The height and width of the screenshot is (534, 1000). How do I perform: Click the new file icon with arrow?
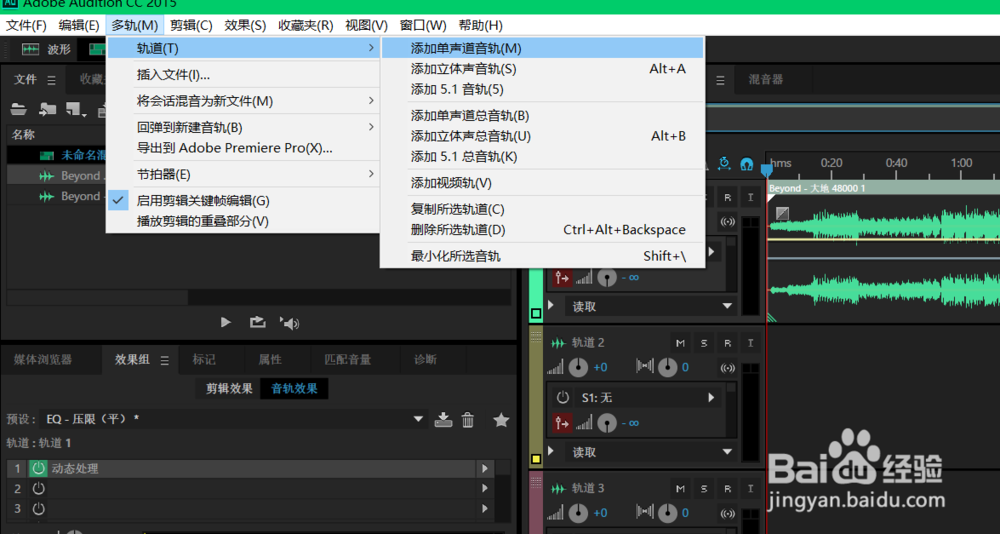(x=76, y=109)
